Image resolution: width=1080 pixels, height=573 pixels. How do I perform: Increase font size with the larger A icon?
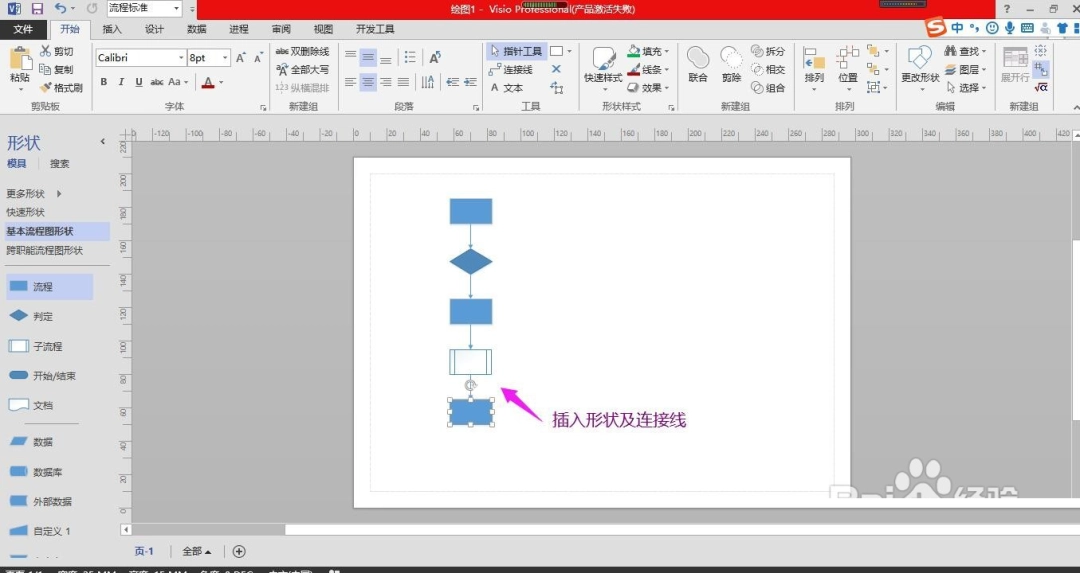pyautogui.click(x=240, y=58)
